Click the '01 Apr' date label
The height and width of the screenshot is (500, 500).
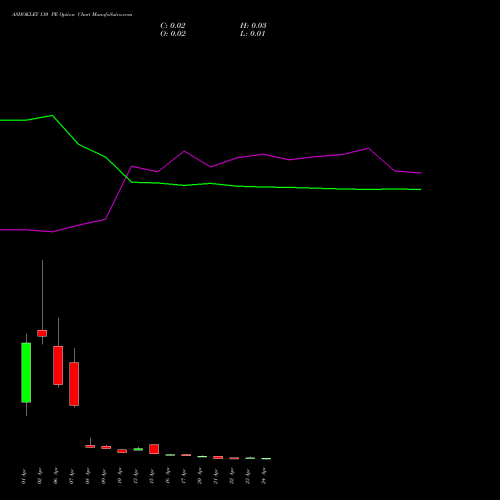coord(24,476)
